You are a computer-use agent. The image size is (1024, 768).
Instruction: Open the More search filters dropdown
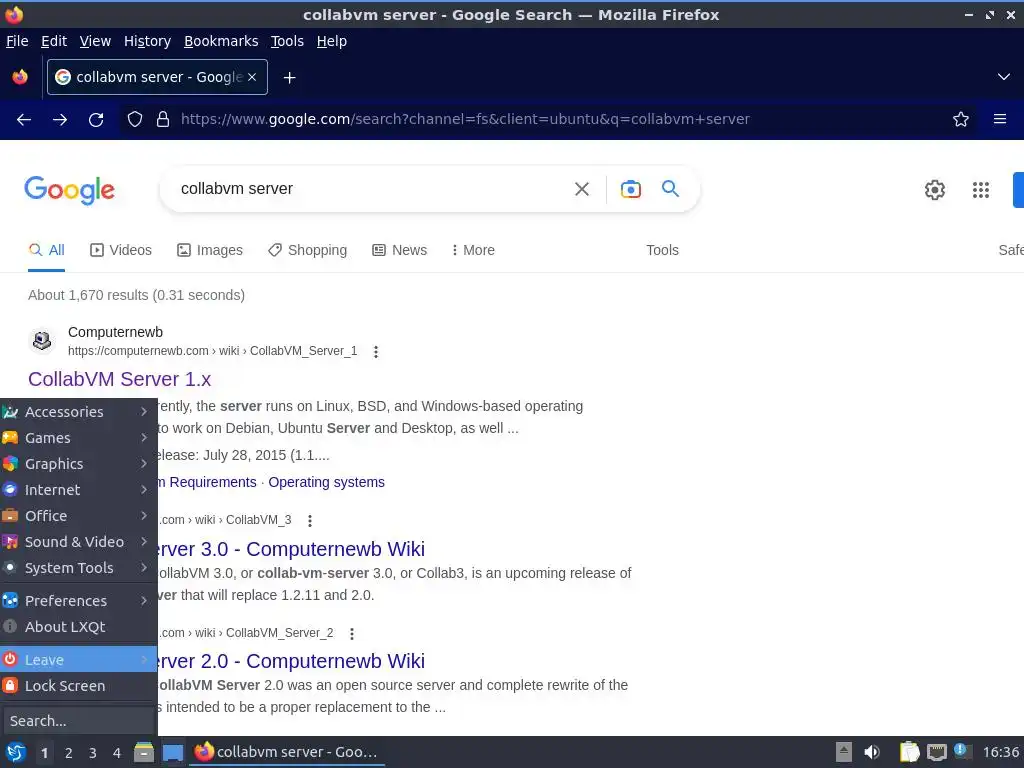coord(473,251)
